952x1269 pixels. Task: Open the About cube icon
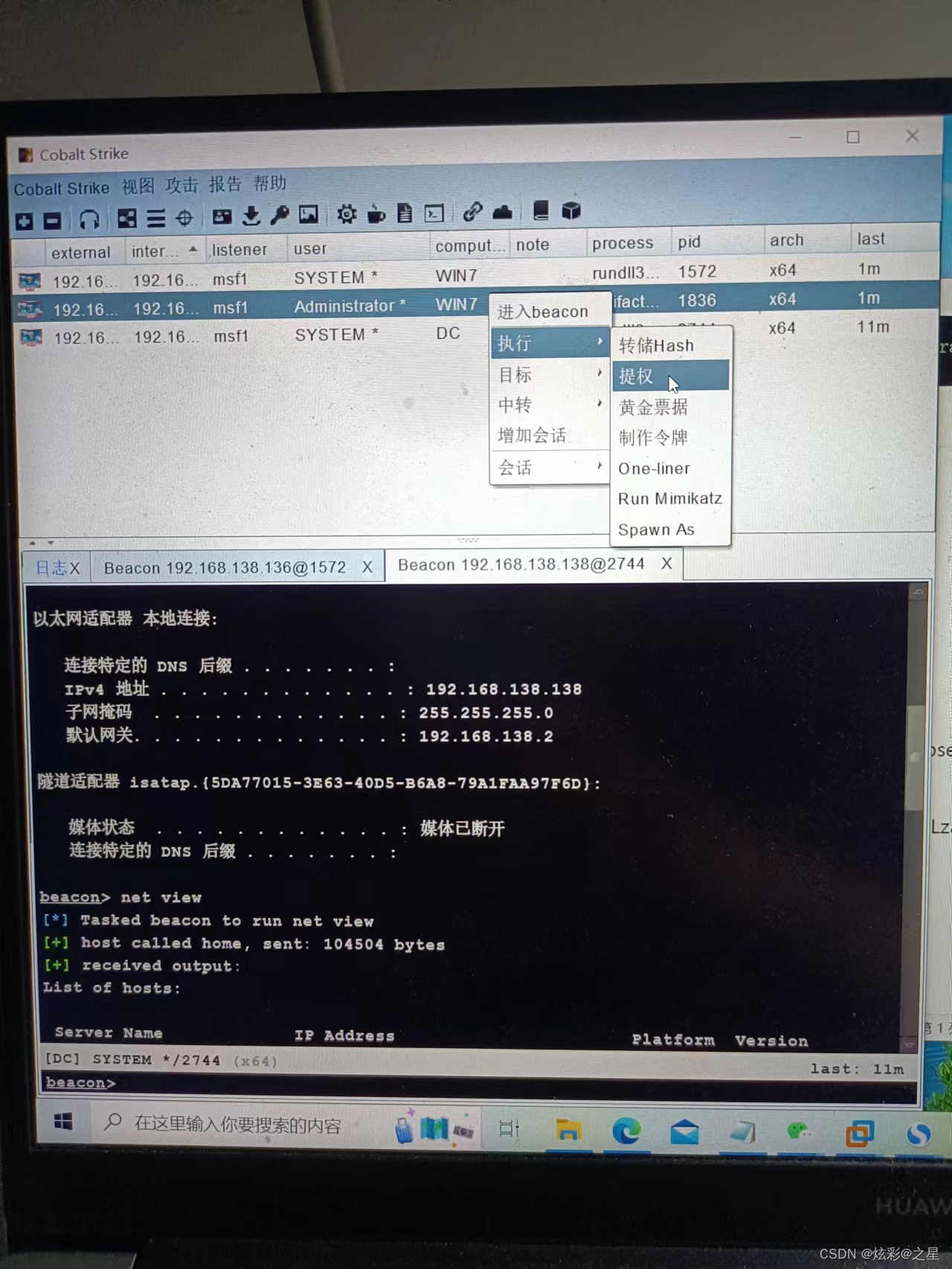pos(570,211)
